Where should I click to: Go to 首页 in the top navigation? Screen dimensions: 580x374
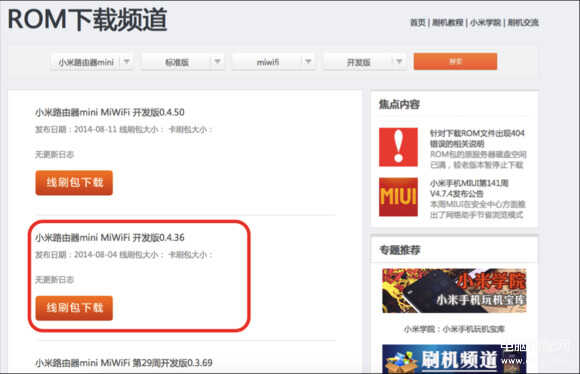(x=418, y=23)
